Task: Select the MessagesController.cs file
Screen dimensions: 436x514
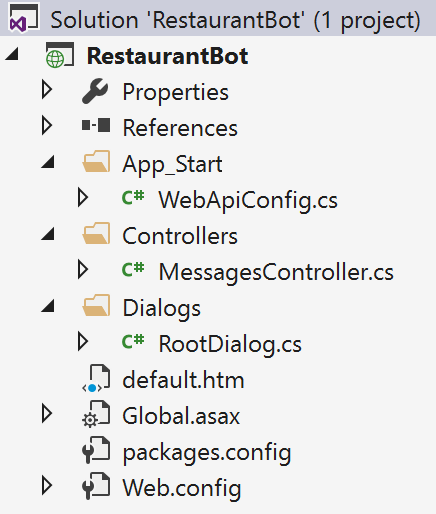Action: pyautogui.click(x=276, y=272)
